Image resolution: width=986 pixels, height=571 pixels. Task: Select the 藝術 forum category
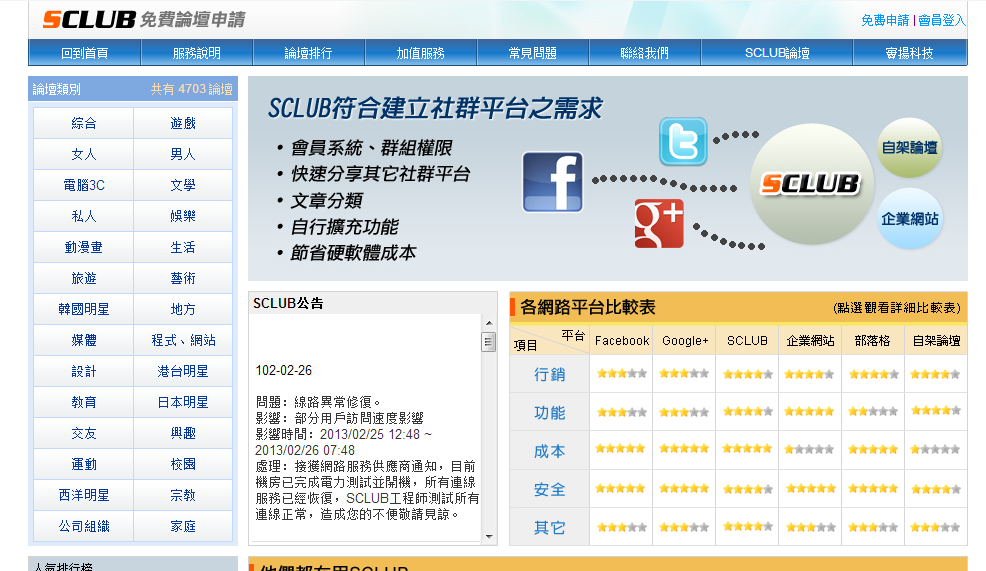183,278
